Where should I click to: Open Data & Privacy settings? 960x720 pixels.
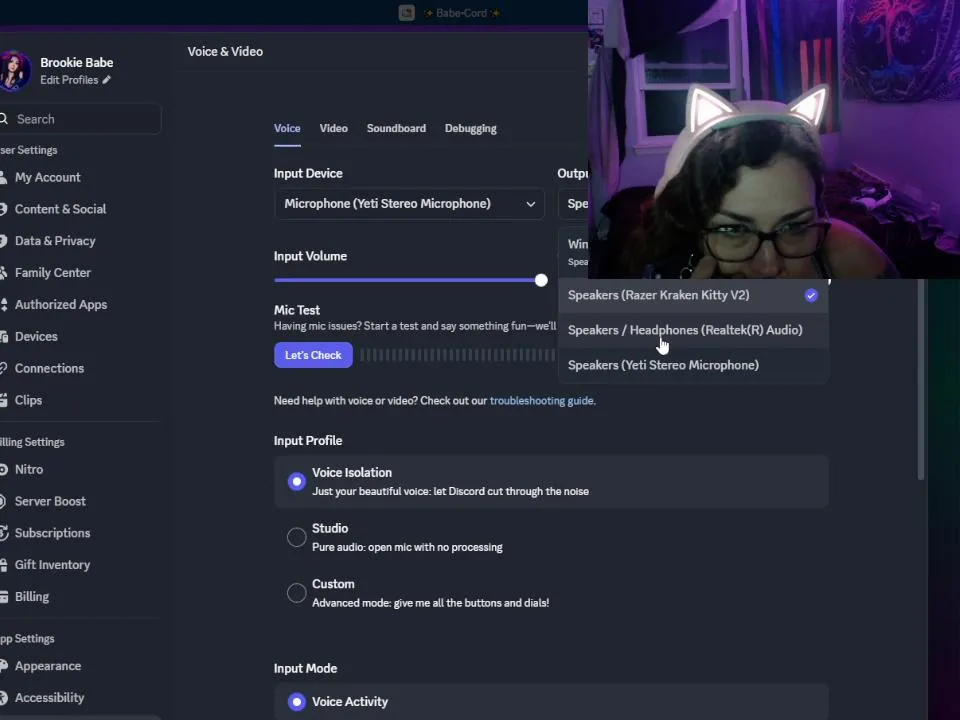(x=54, y=241)
